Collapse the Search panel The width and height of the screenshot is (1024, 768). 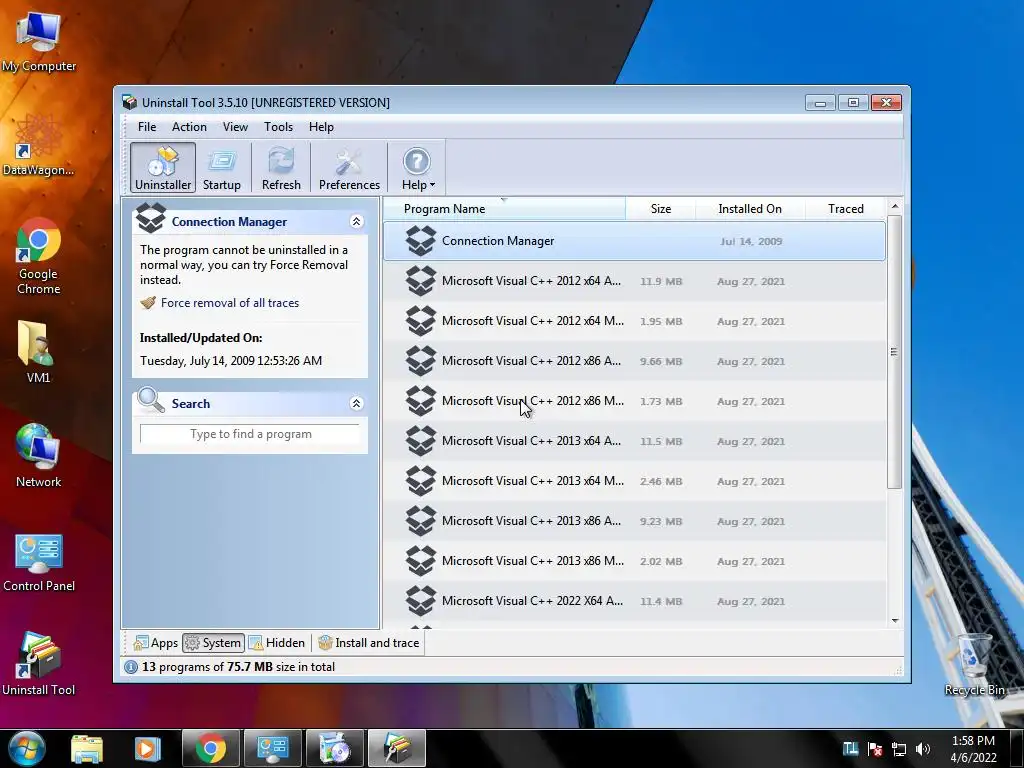click(x=357, y=403)
